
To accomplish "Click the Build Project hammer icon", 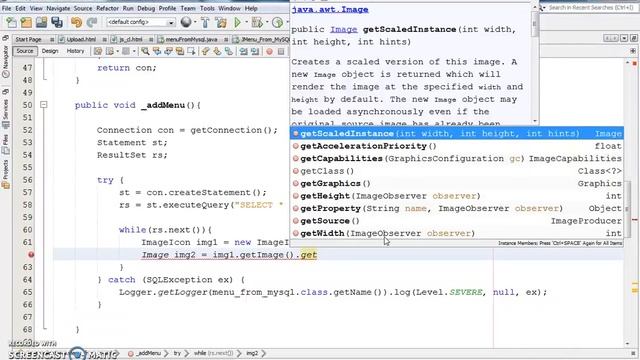I will (x=205, y=22).
